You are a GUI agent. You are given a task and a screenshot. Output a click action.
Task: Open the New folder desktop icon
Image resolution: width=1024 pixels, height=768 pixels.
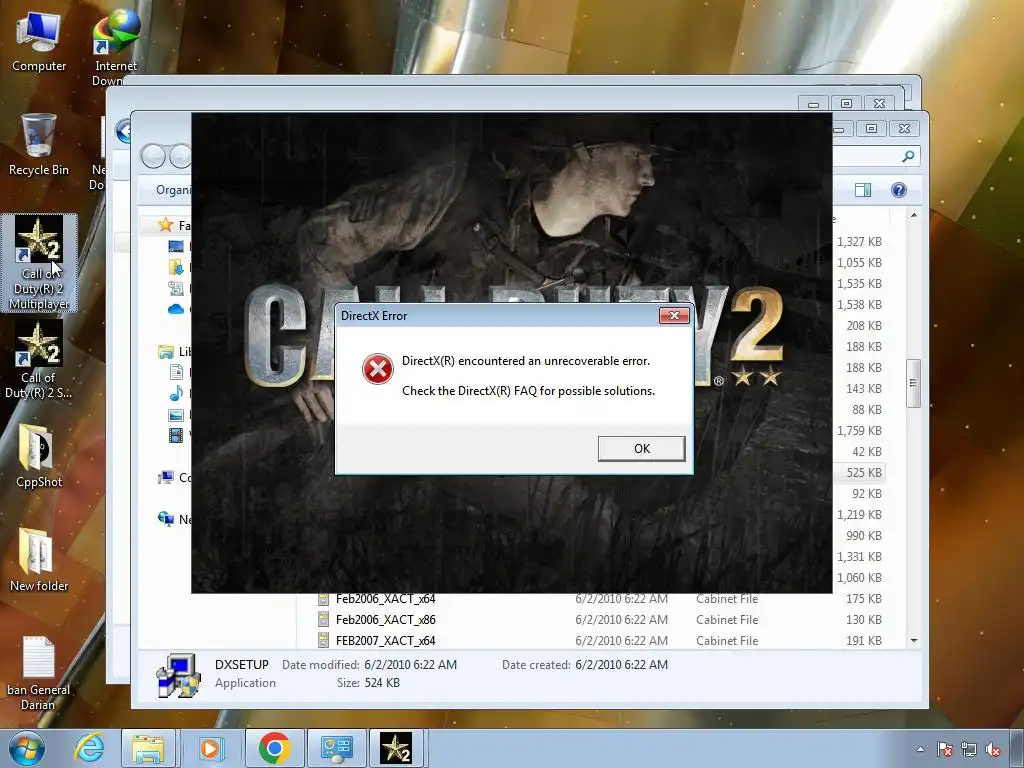39,560
